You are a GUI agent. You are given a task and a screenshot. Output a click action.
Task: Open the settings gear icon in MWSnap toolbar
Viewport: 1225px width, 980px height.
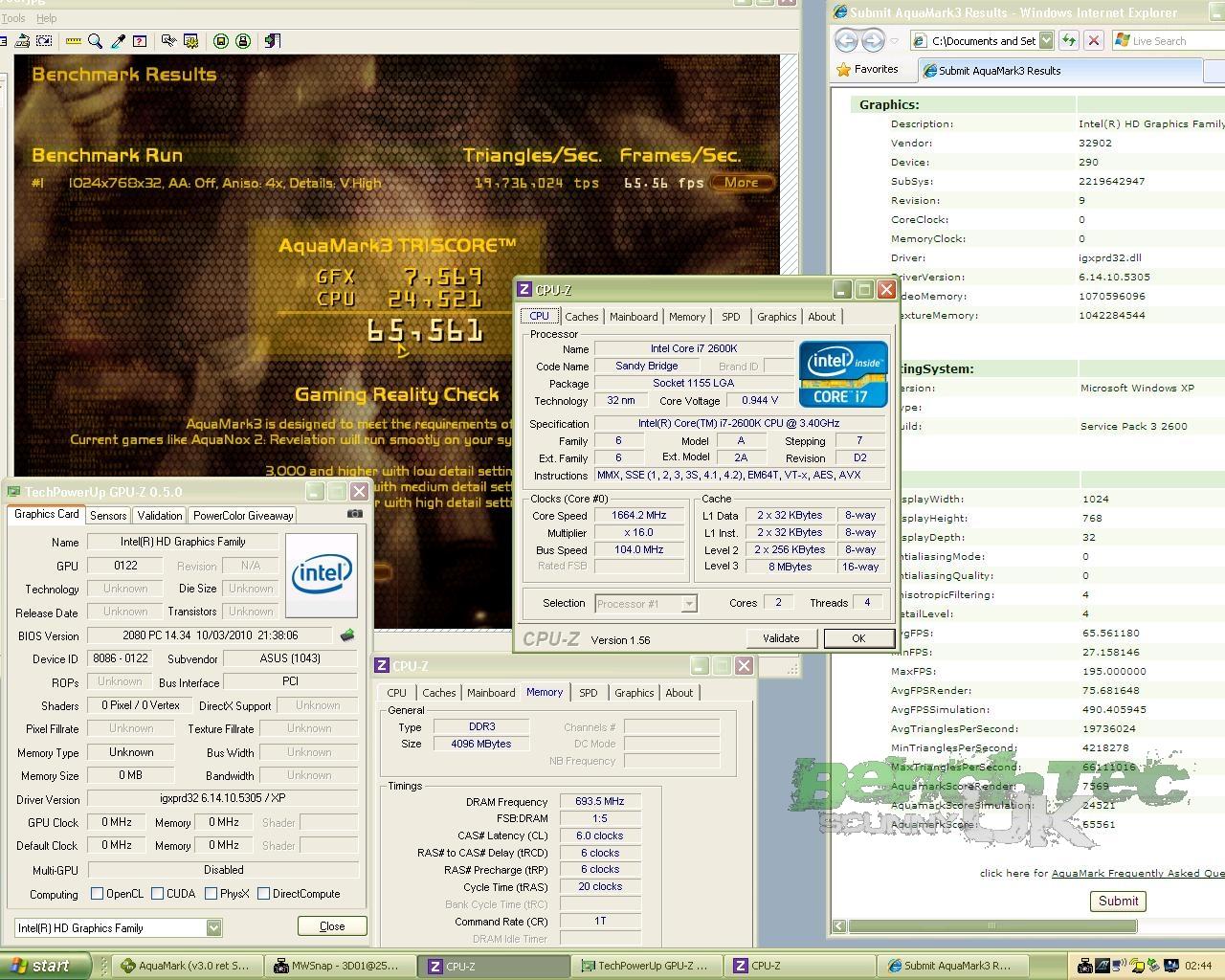(x=191, y=41)
